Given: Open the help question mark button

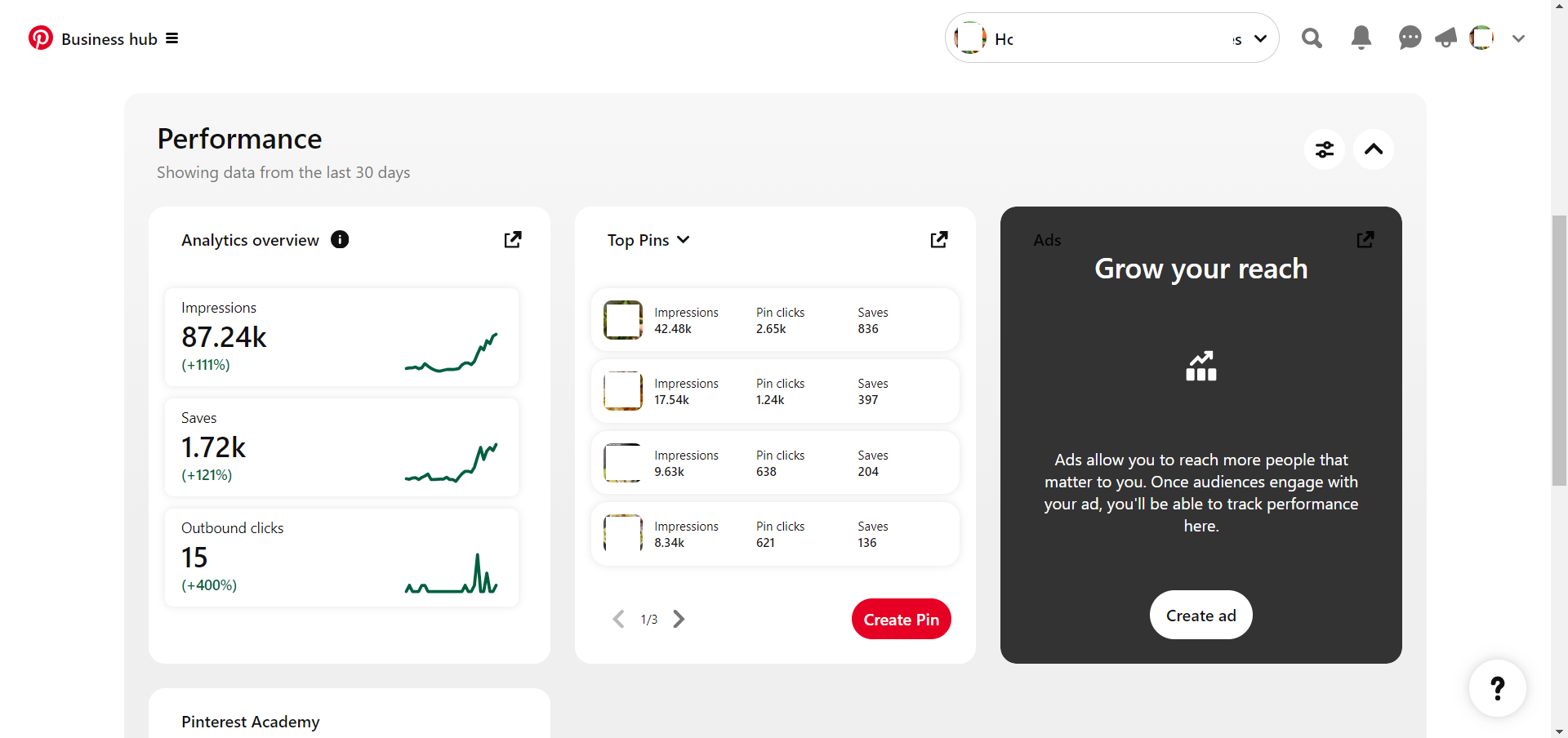Looking at the screenshot, I should click(1498, 688).
